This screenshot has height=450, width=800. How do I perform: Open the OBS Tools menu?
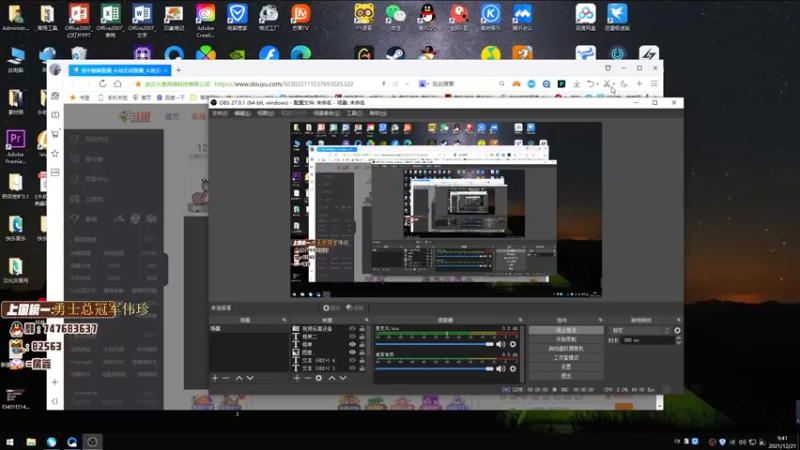click(x=355, y=113)
